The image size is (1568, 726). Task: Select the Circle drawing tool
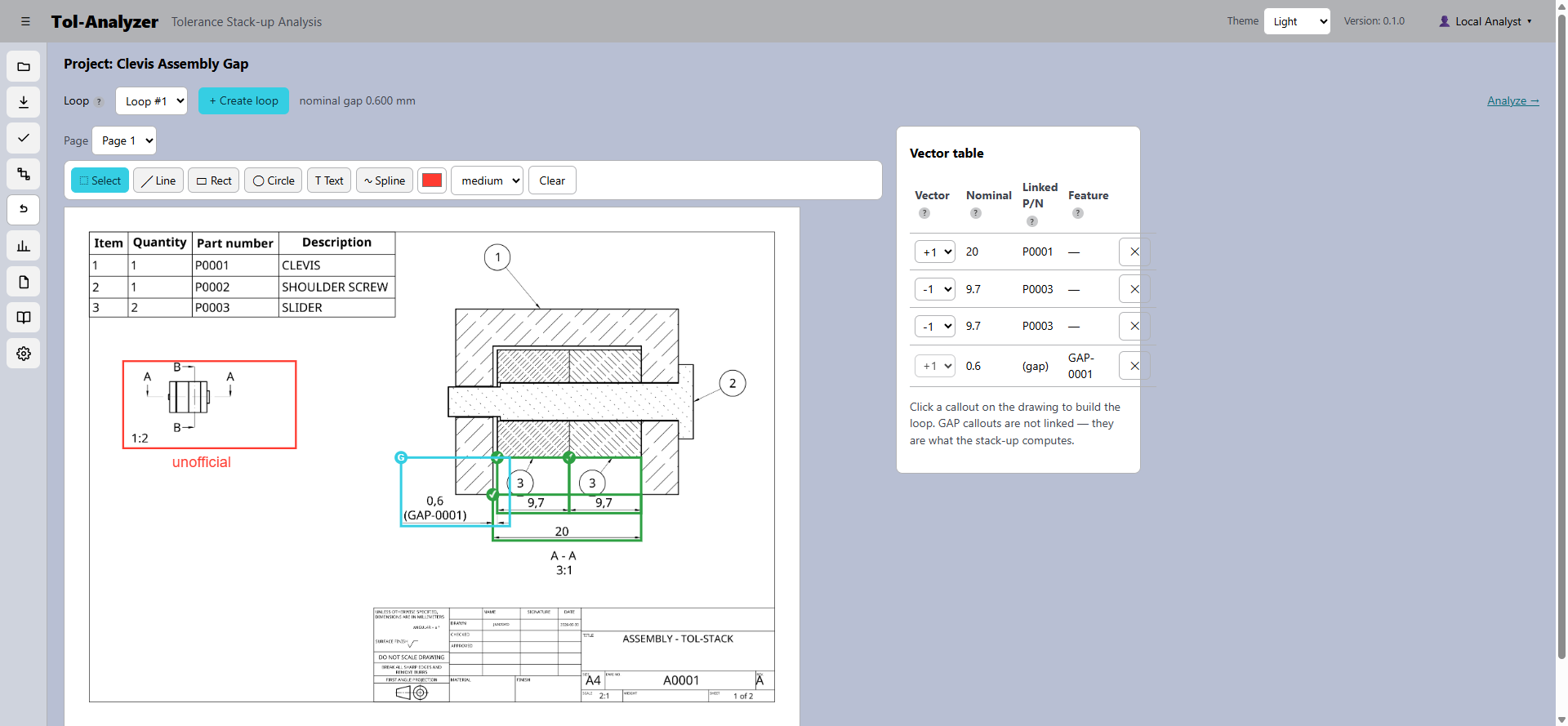click(x=274, y=180)
